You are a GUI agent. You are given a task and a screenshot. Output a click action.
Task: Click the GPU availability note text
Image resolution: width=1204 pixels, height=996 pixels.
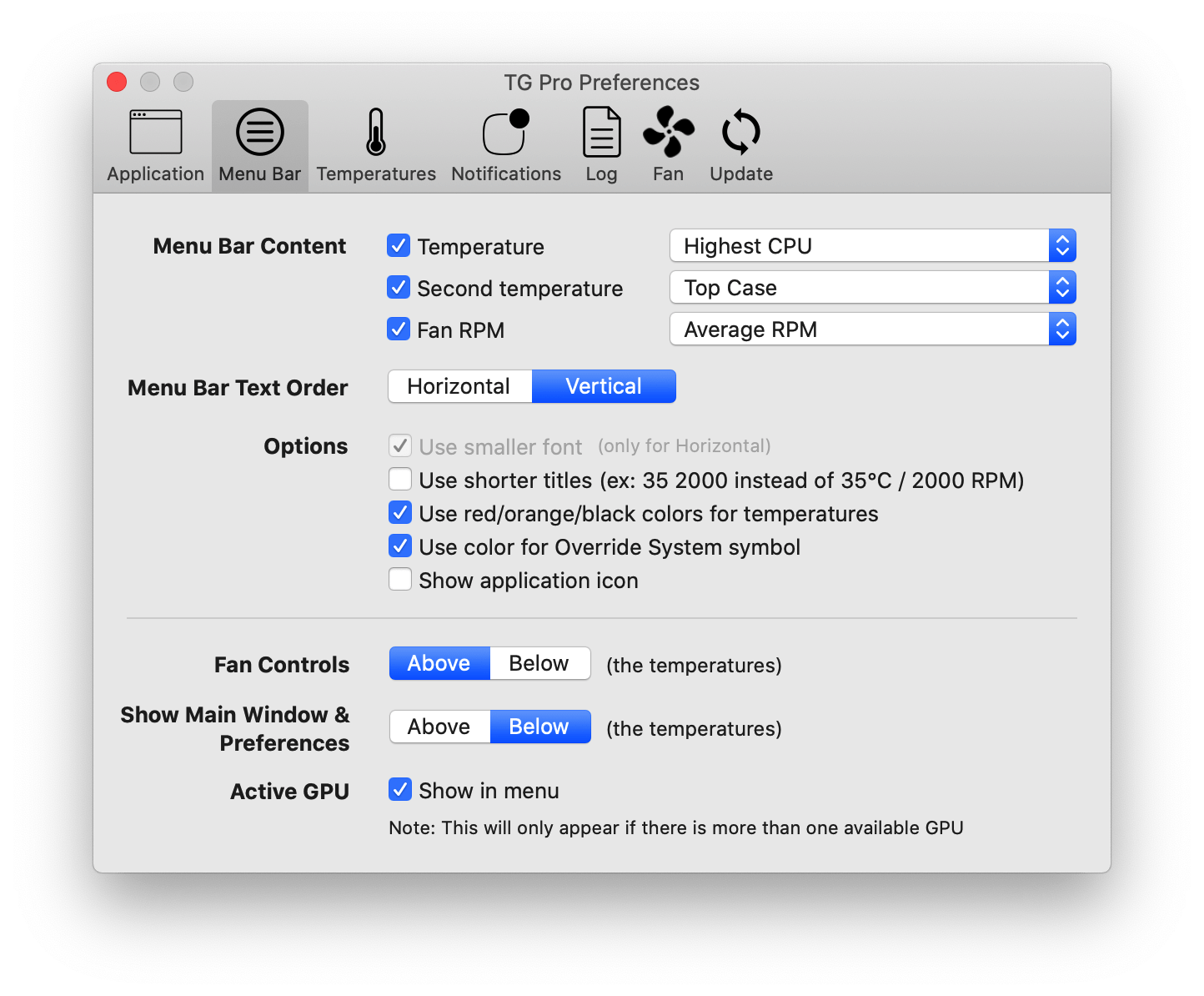click(x=676, y=827)
